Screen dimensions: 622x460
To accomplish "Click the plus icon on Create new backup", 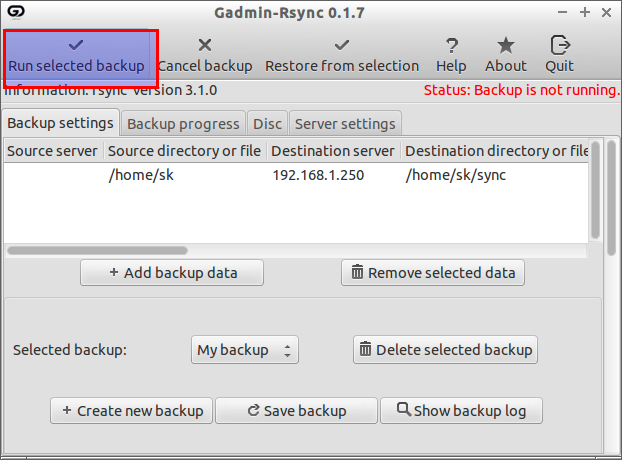I will 67,410.
